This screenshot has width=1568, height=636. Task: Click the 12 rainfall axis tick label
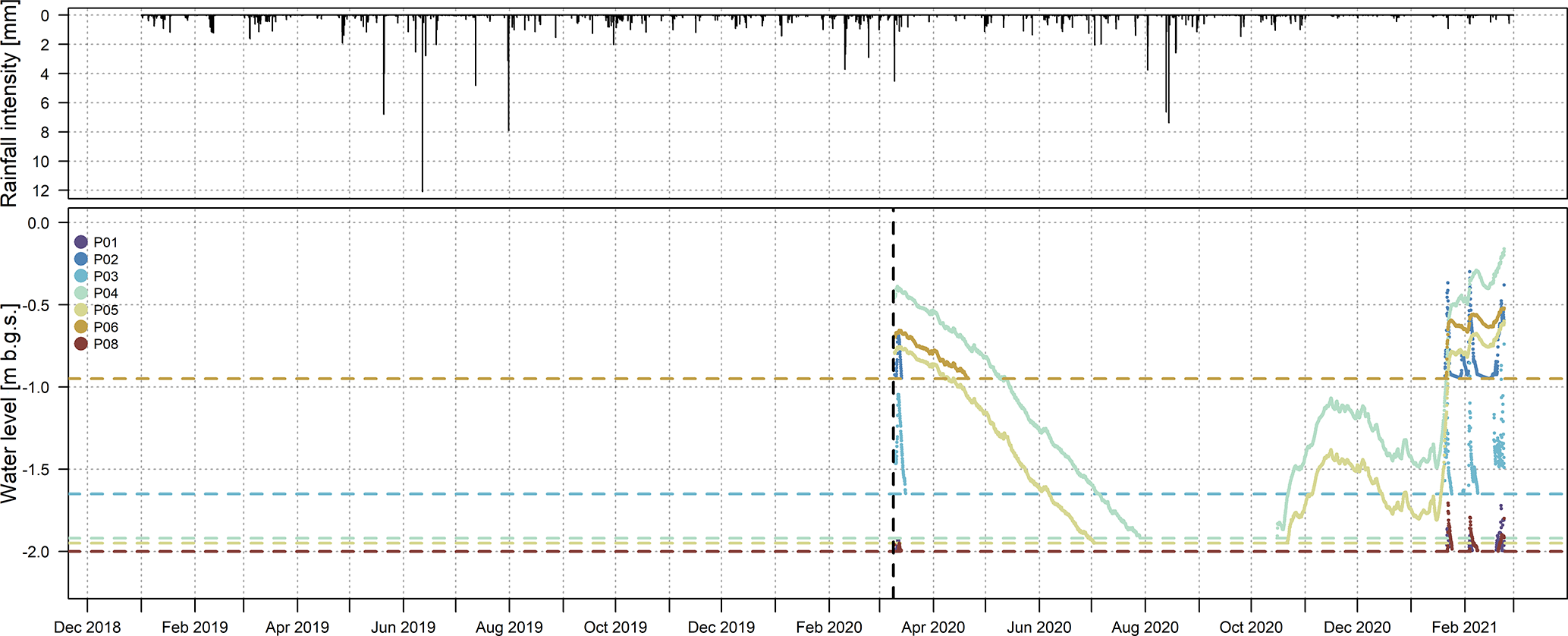pyautogui.click(x=40, y=191)
